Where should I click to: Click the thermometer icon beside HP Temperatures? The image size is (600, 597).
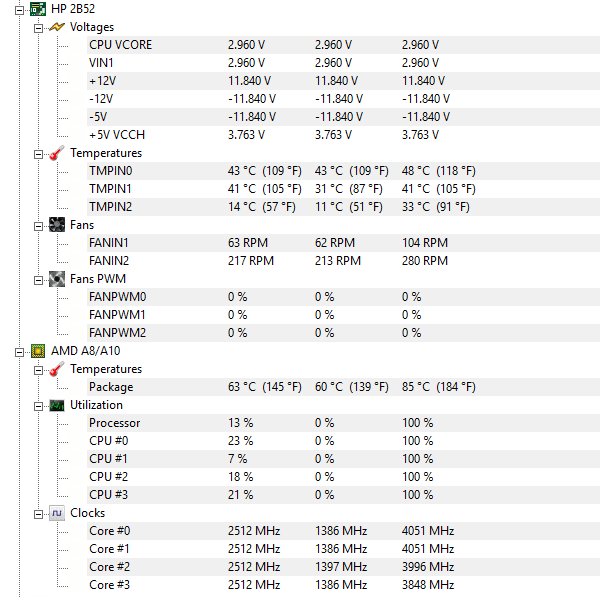point(57,153)
